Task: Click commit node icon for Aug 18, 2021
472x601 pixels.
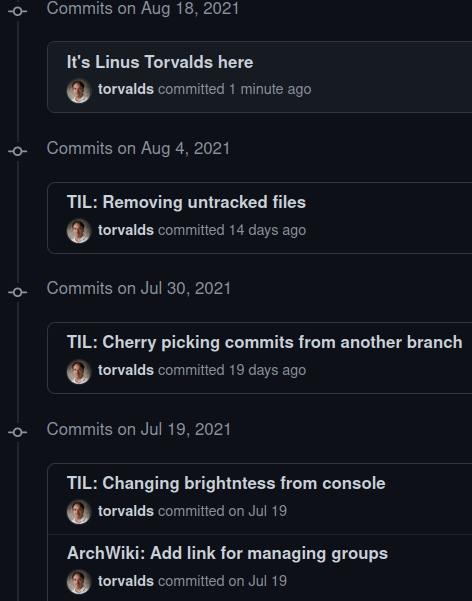Action: click(x=18, y=11)
